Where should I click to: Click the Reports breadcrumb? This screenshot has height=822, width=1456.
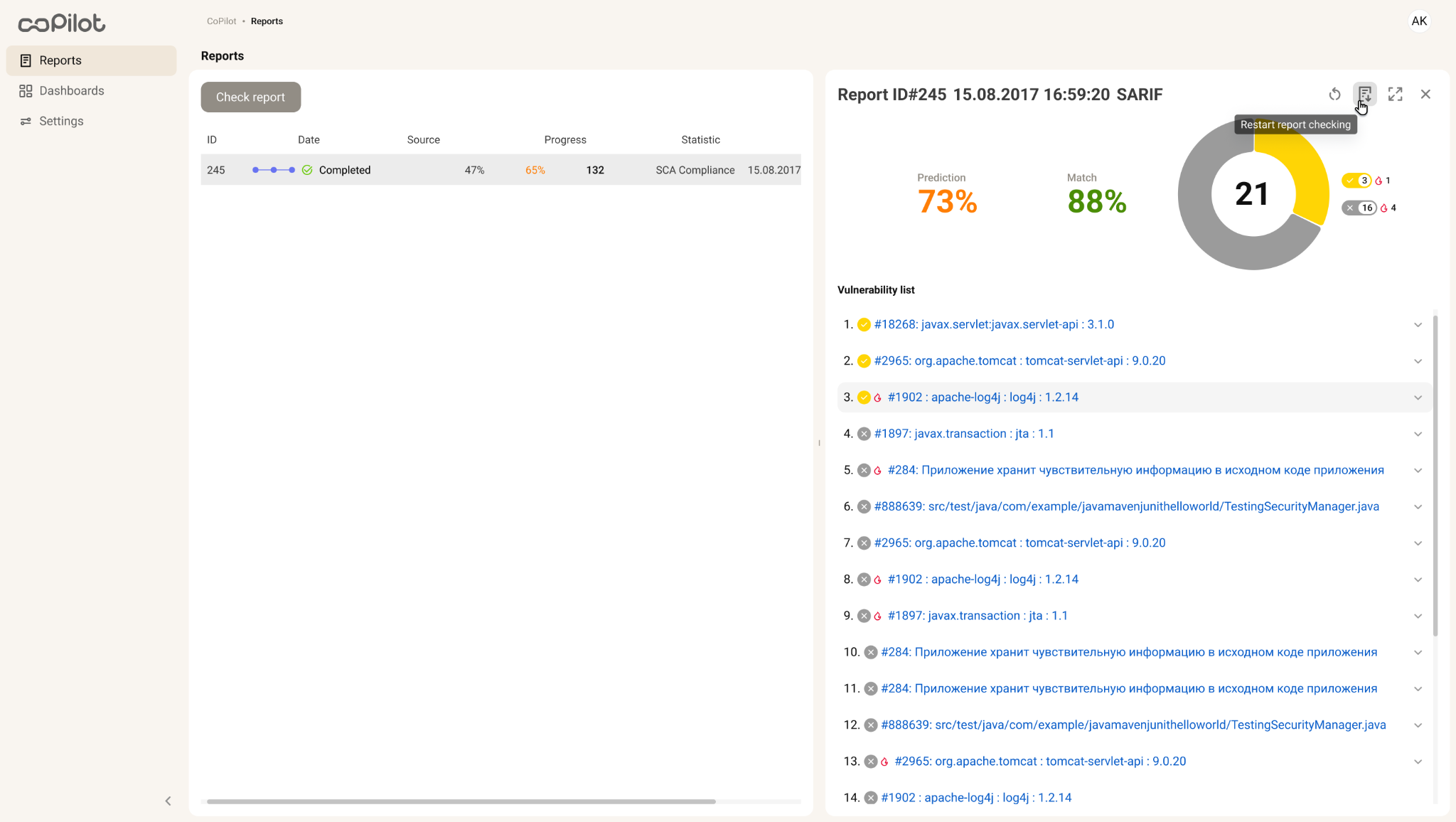[x=267, y=21]
